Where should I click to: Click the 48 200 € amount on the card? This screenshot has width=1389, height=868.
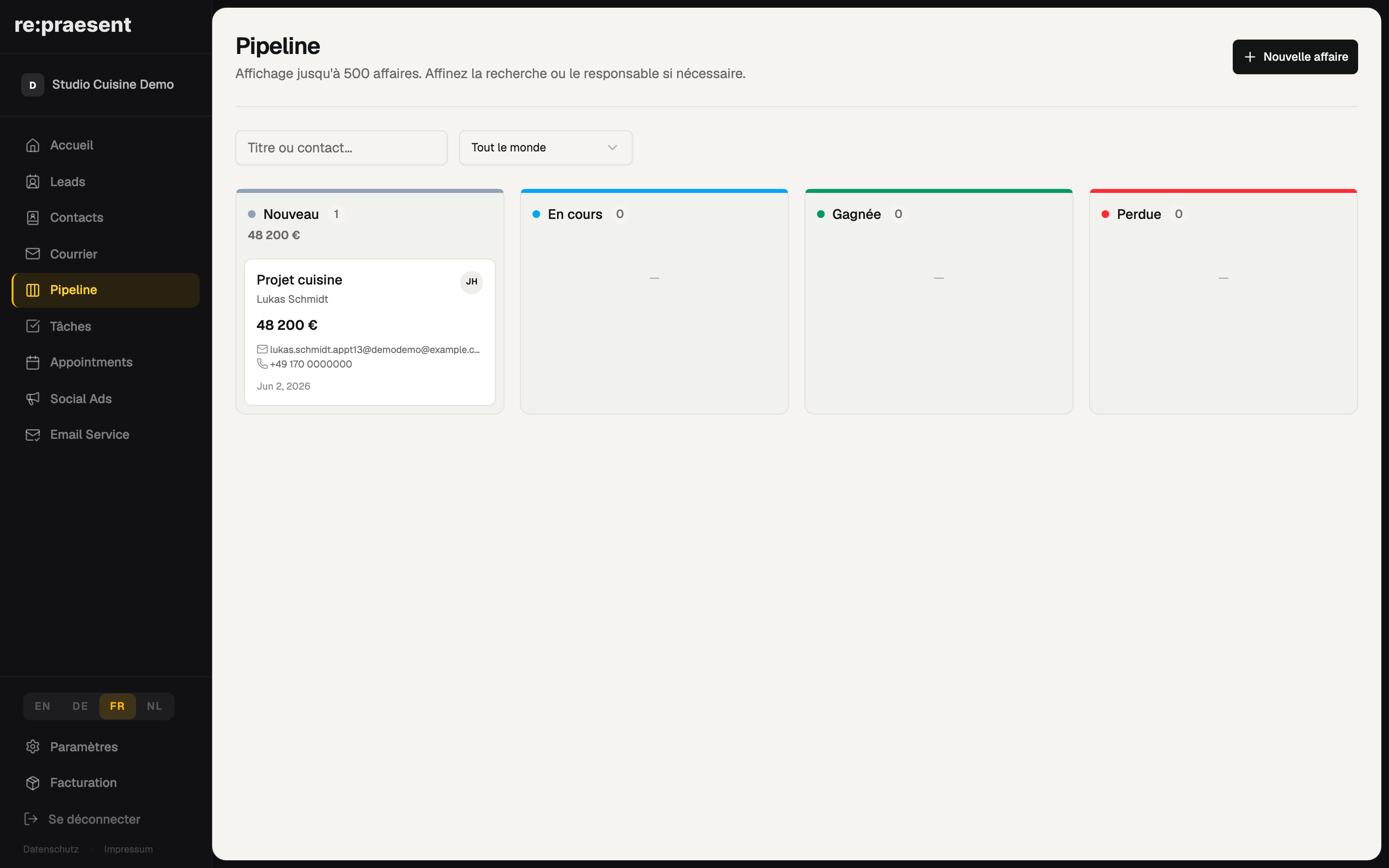point(287,325)
